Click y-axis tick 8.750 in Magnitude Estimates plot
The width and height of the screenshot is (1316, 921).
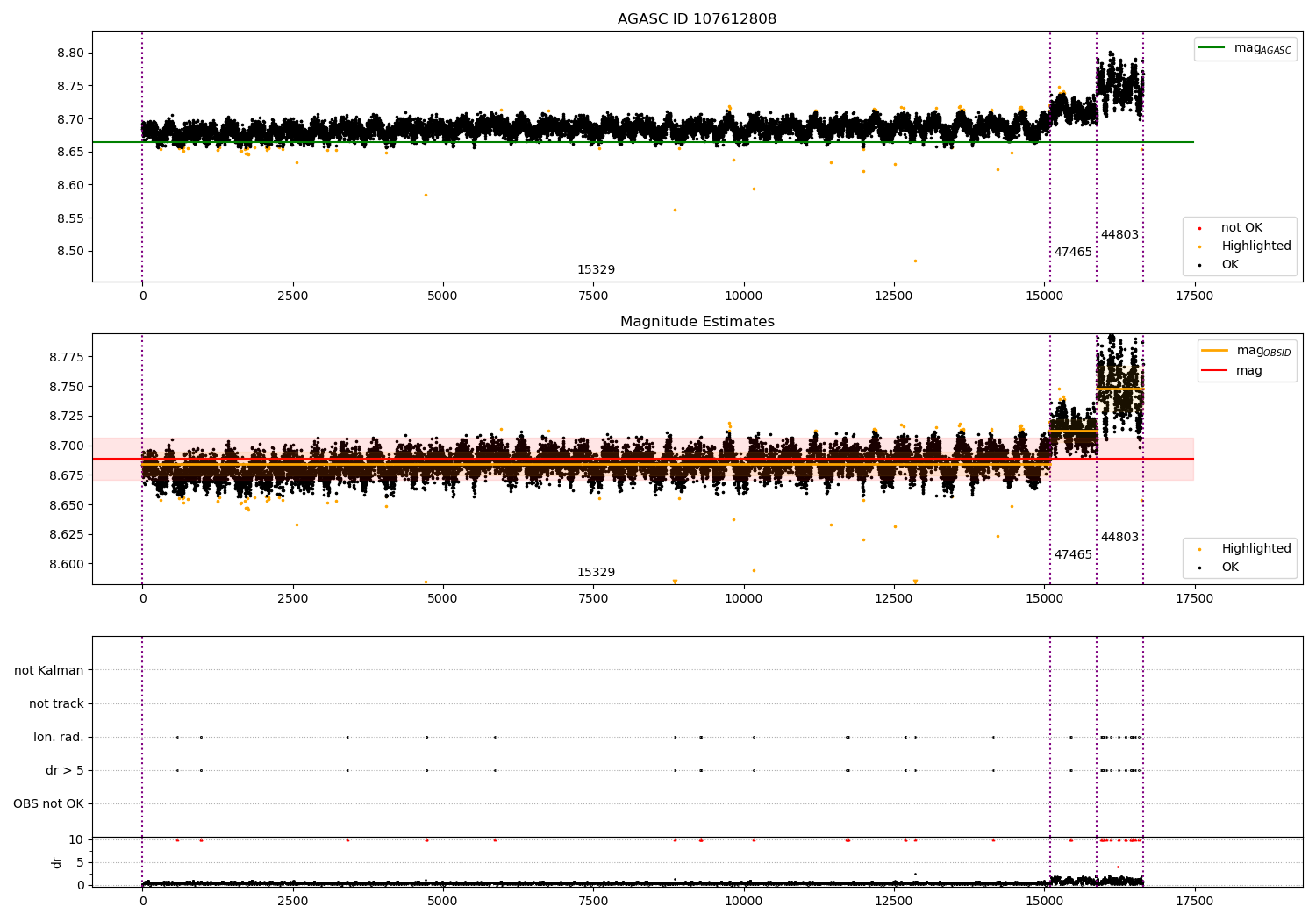pos(68,387)
